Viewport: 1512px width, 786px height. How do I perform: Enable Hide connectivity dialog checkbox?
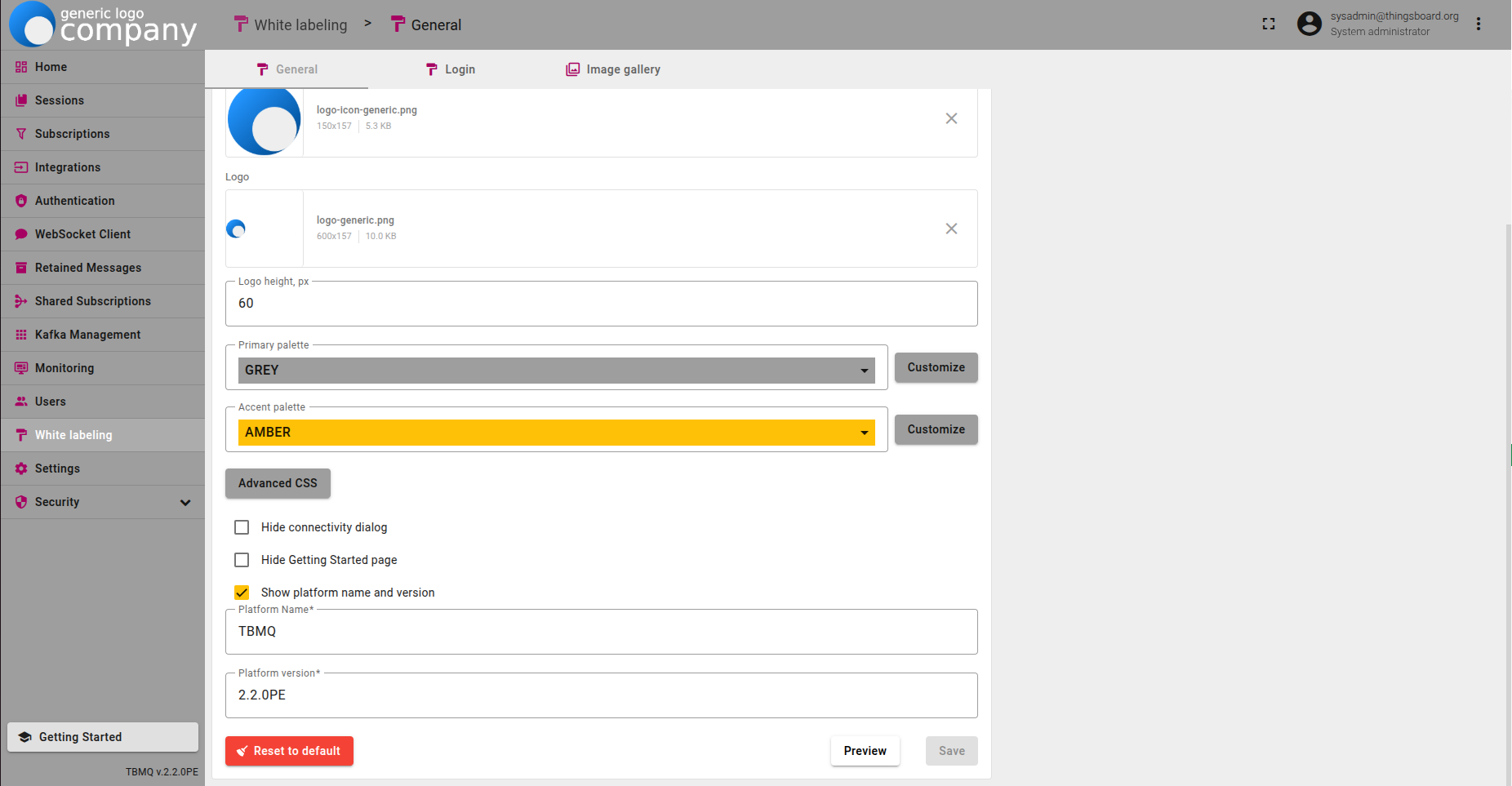[x=242, y=527]
